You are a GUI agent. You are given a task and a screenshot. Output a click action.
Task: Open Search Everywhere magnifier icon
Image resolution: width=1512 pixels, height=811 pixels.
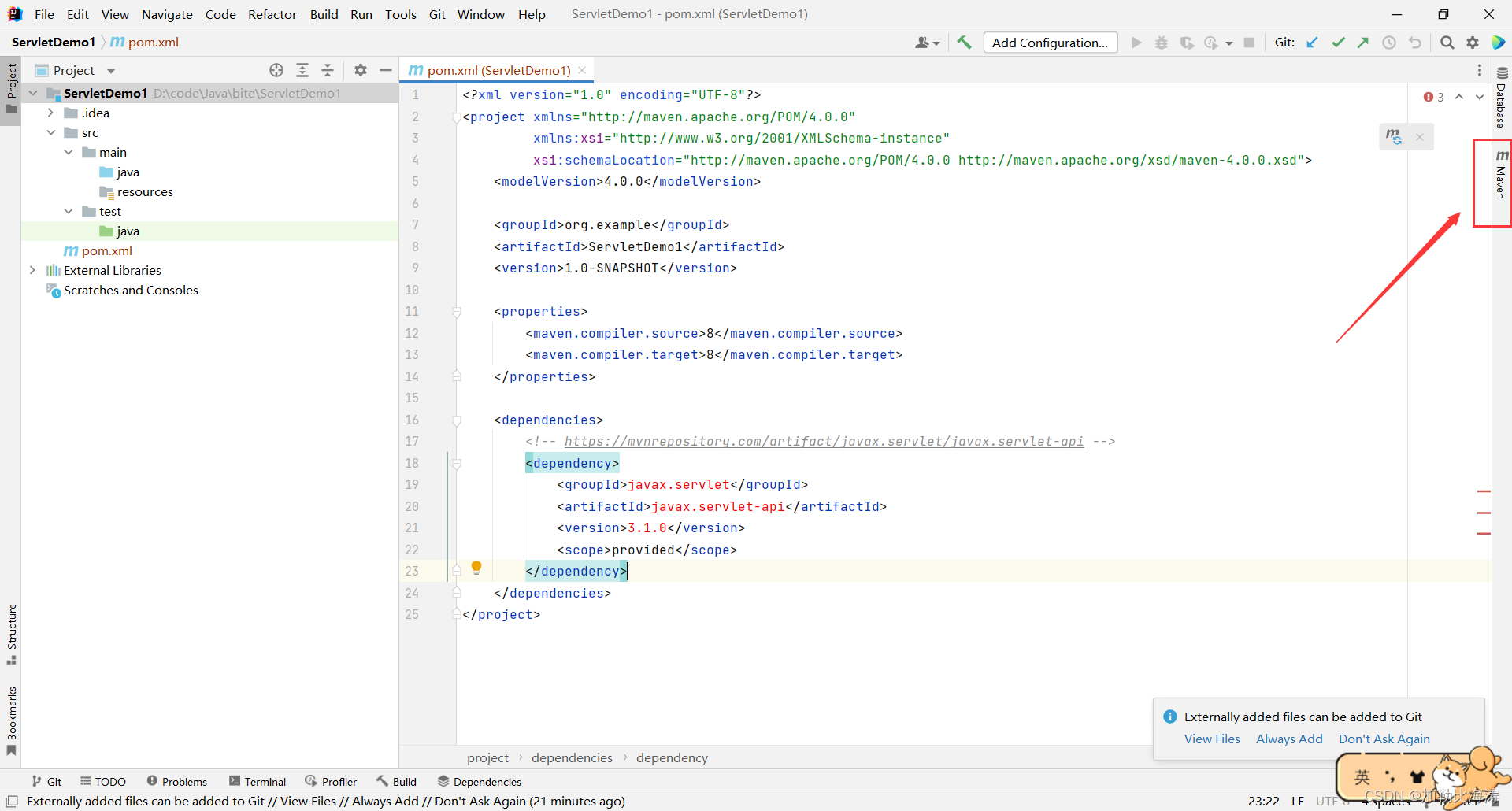[1447, 43]
